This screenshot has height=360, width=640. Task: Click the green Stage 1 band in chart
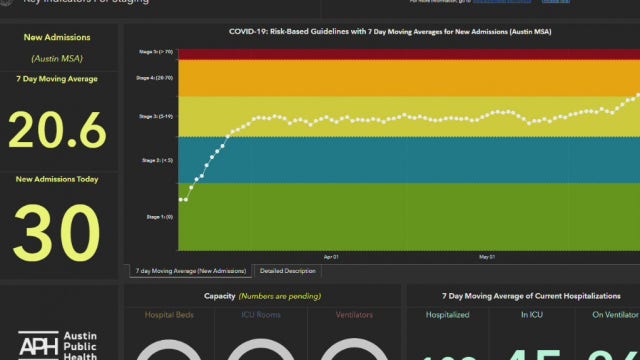click(x=409, y=217)
